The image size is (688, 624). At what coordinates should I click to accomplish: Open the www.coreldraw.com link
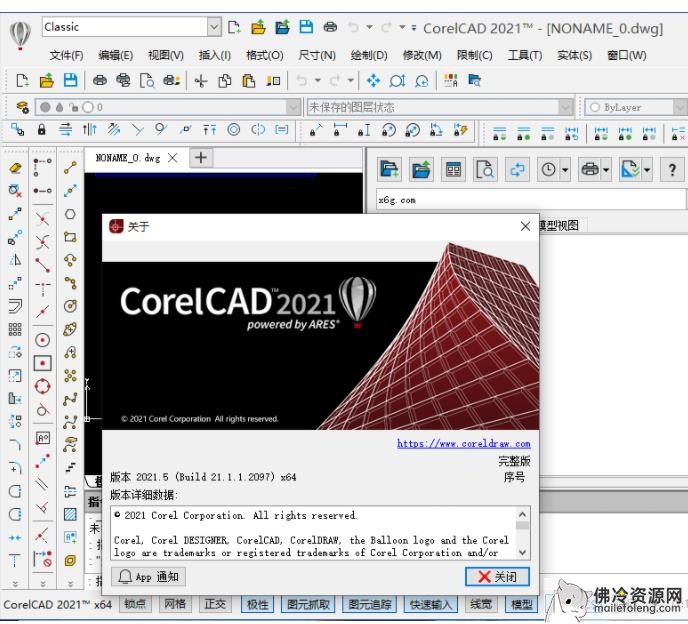point(463,443)
